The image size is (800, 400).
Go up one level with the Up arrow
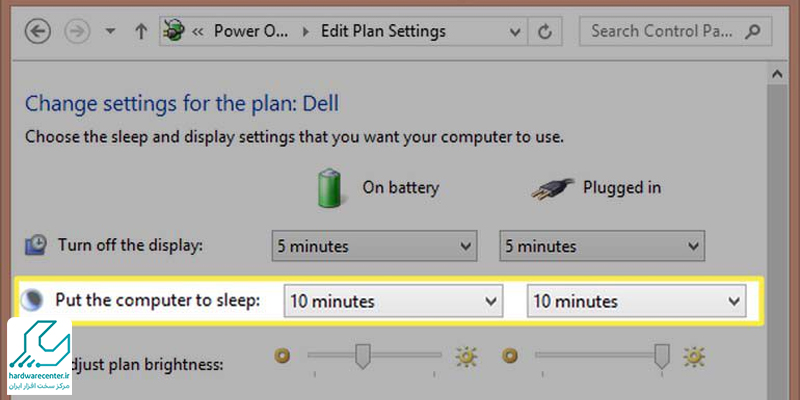tap(141, 32)
